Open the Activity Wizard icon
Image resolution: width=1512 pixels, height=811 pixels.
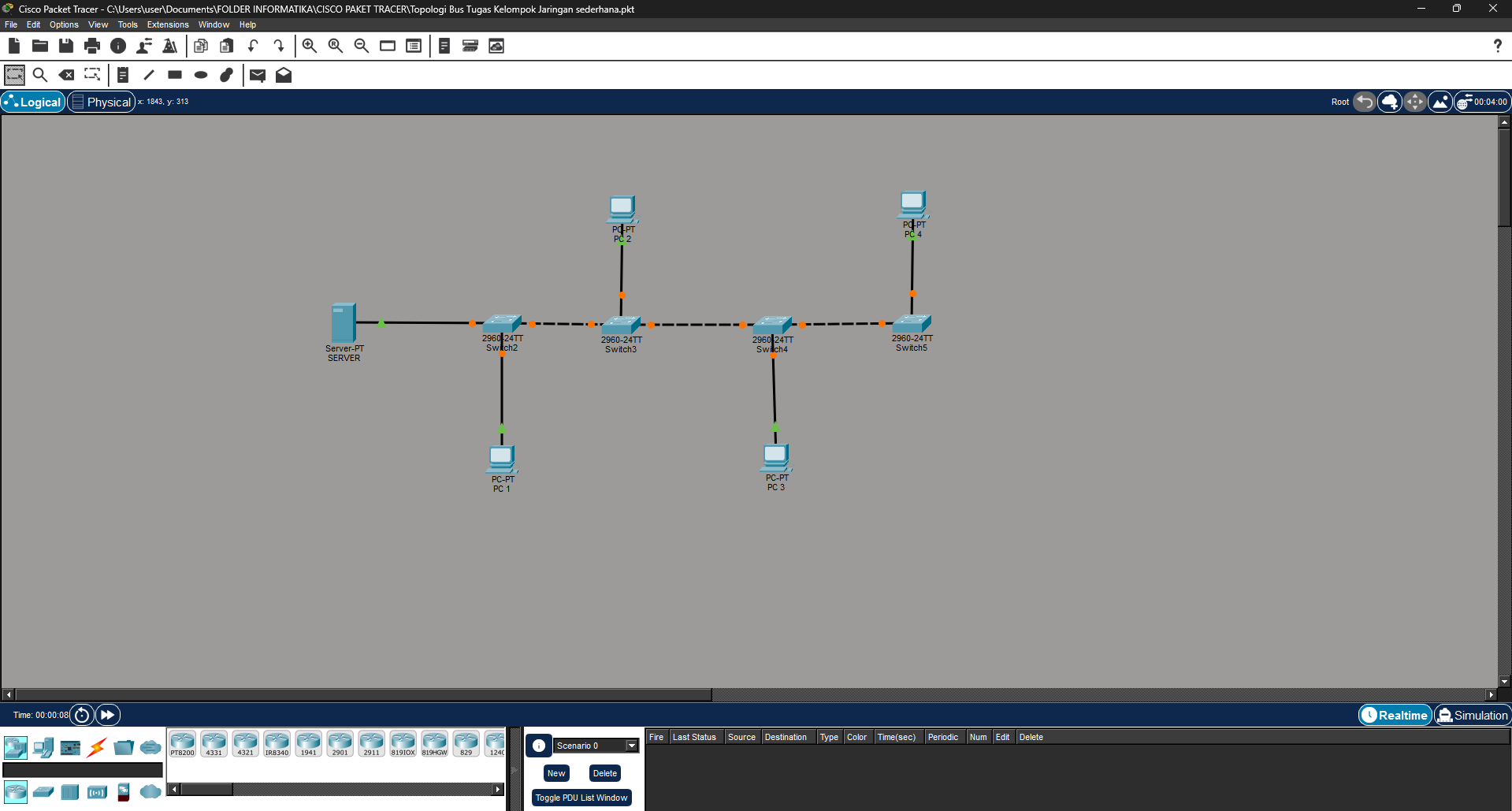(x=170, y=46)
